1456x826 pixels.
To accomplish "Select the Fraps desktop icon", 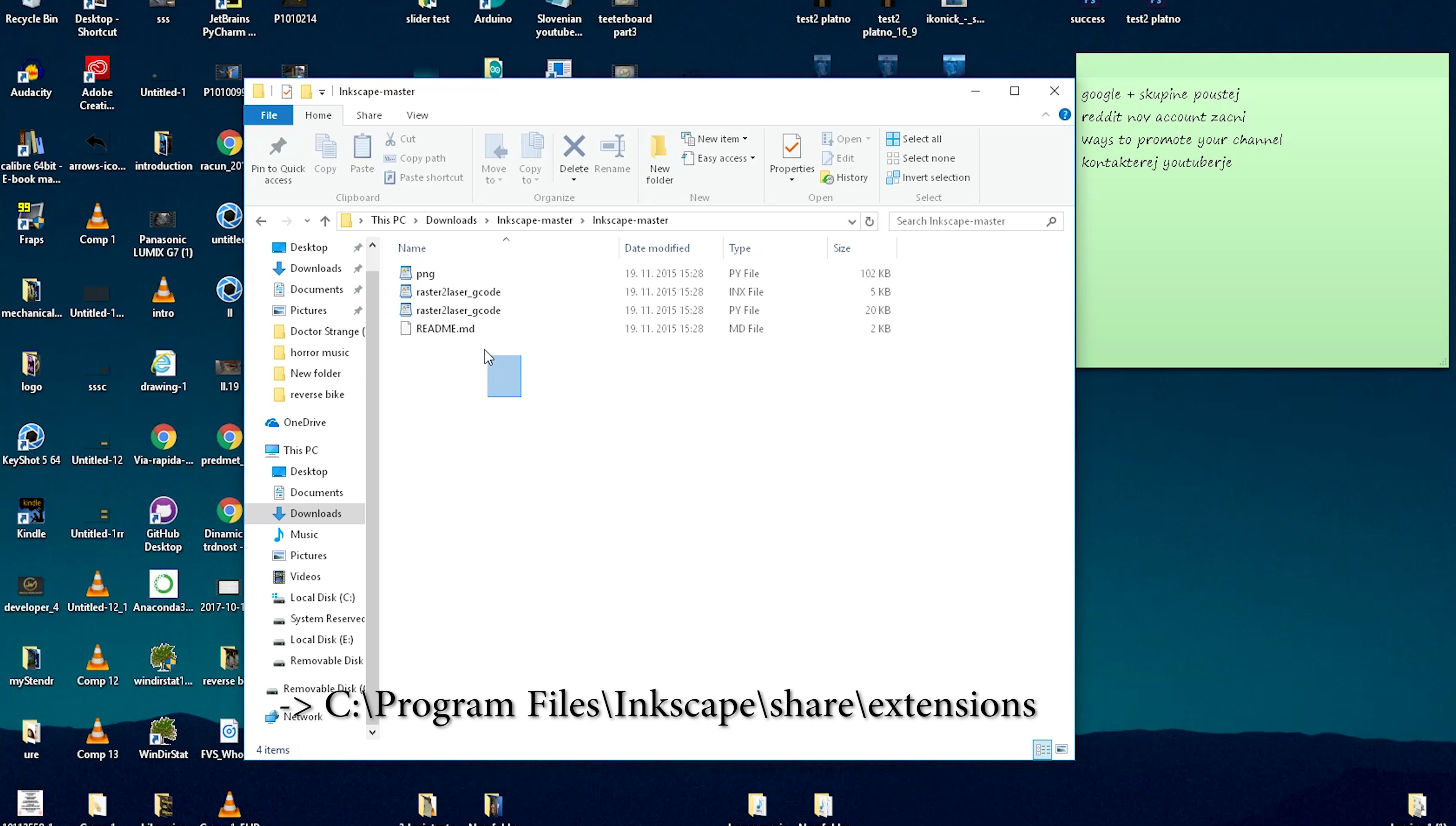I will [x=31, y=223].
